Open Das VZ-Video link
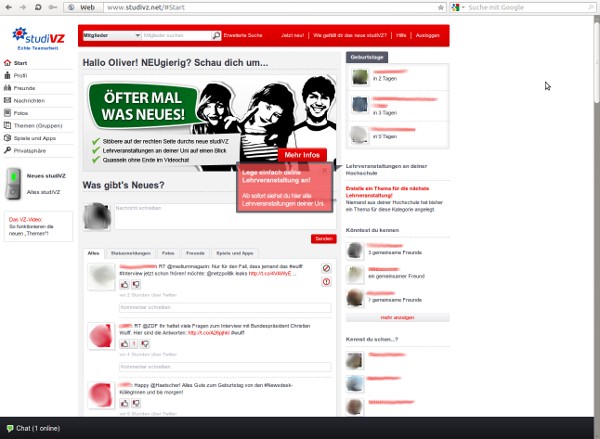Screen dimensions: 600x439 pyautogui.click(x=25, y=220)
